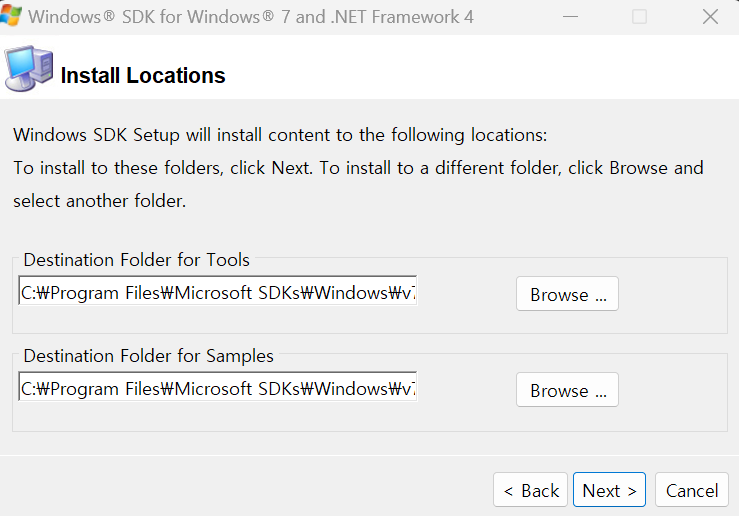
Task: Click the 'select another folder.' text line
Action: coord(99,201)
